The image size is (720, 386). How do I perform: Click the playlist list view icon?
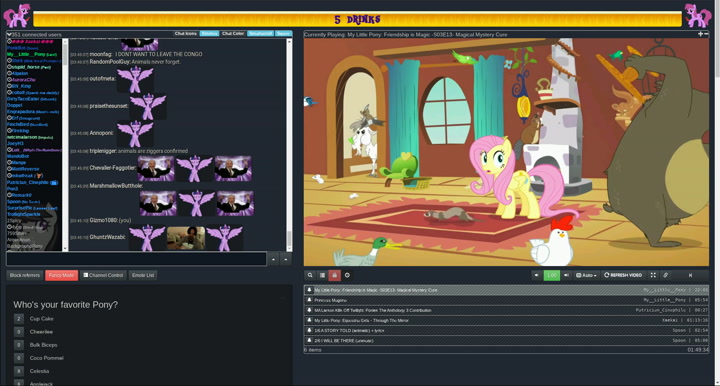coord(322,275)
